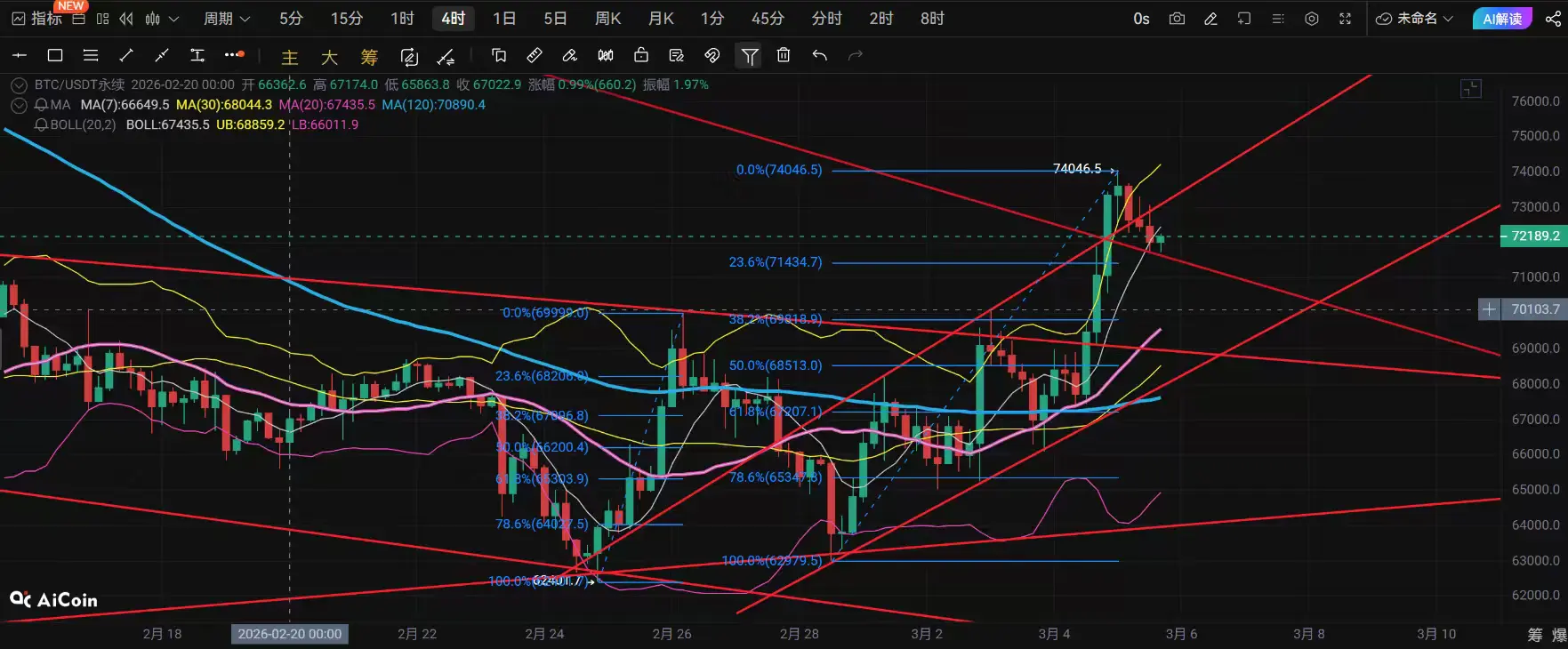Image resolution: width=1568 pixels, height=649 pixels.
Task: Click the pencil drawing-tools icon in top bar
Action: pos(1210,19)
